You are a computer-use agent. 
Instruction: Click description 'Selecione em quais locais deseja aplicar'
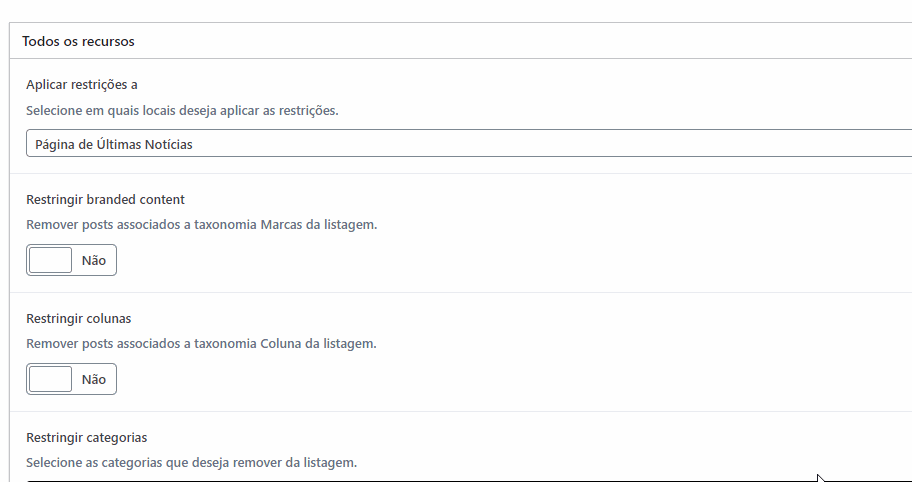[x=182, y=110]
